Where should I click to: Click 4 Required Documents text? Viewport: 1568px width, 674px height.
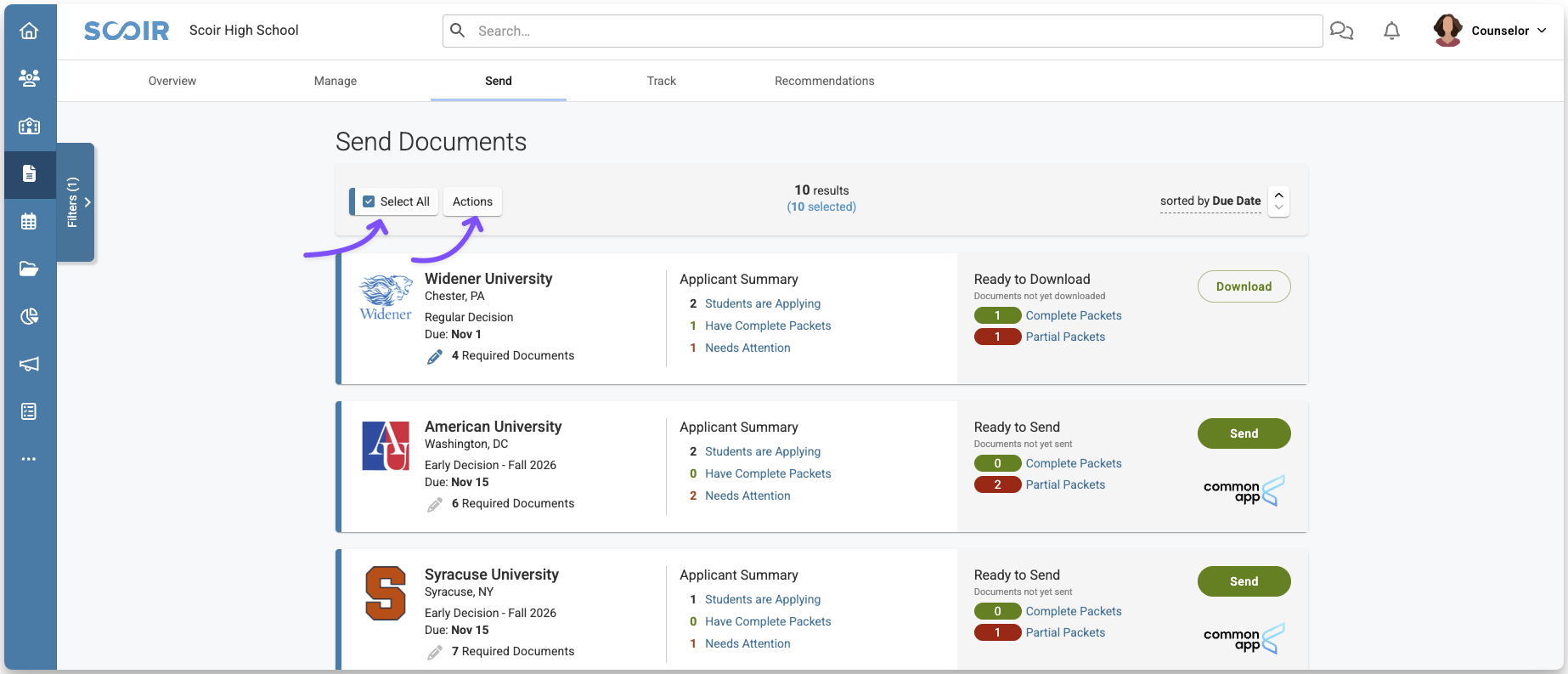[x=513, y=355]
